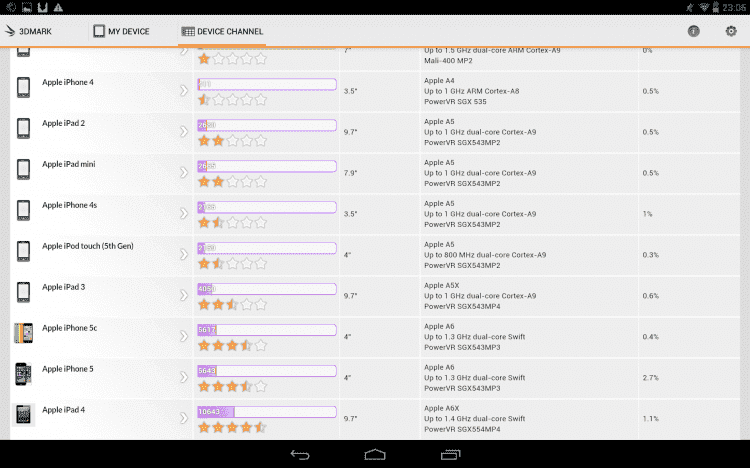
Task: Click the star rating of Apple iPhone 5
Action: click(232, 386)
